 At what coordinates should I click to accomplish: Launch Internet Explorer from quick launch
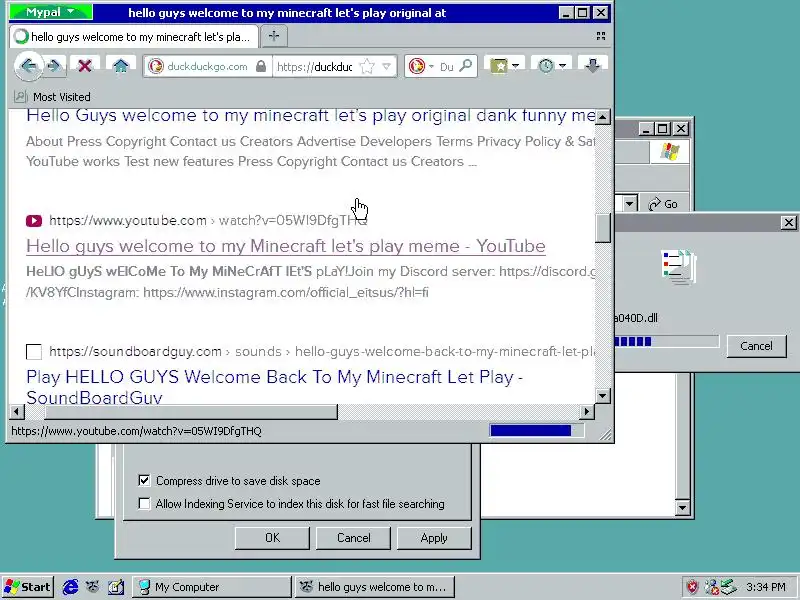point(70,587)
